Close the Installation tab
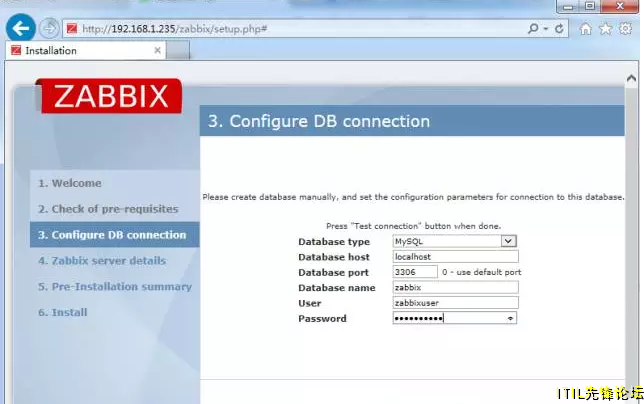This screenshot has width=644, height=404. tap(157, 50)
